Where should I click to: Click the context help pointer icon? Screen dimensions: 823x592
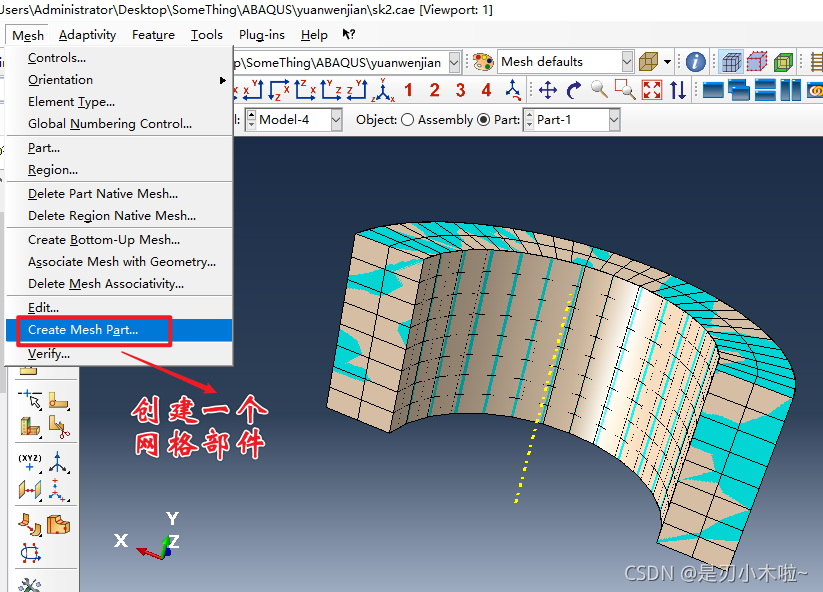coord(349,35)
